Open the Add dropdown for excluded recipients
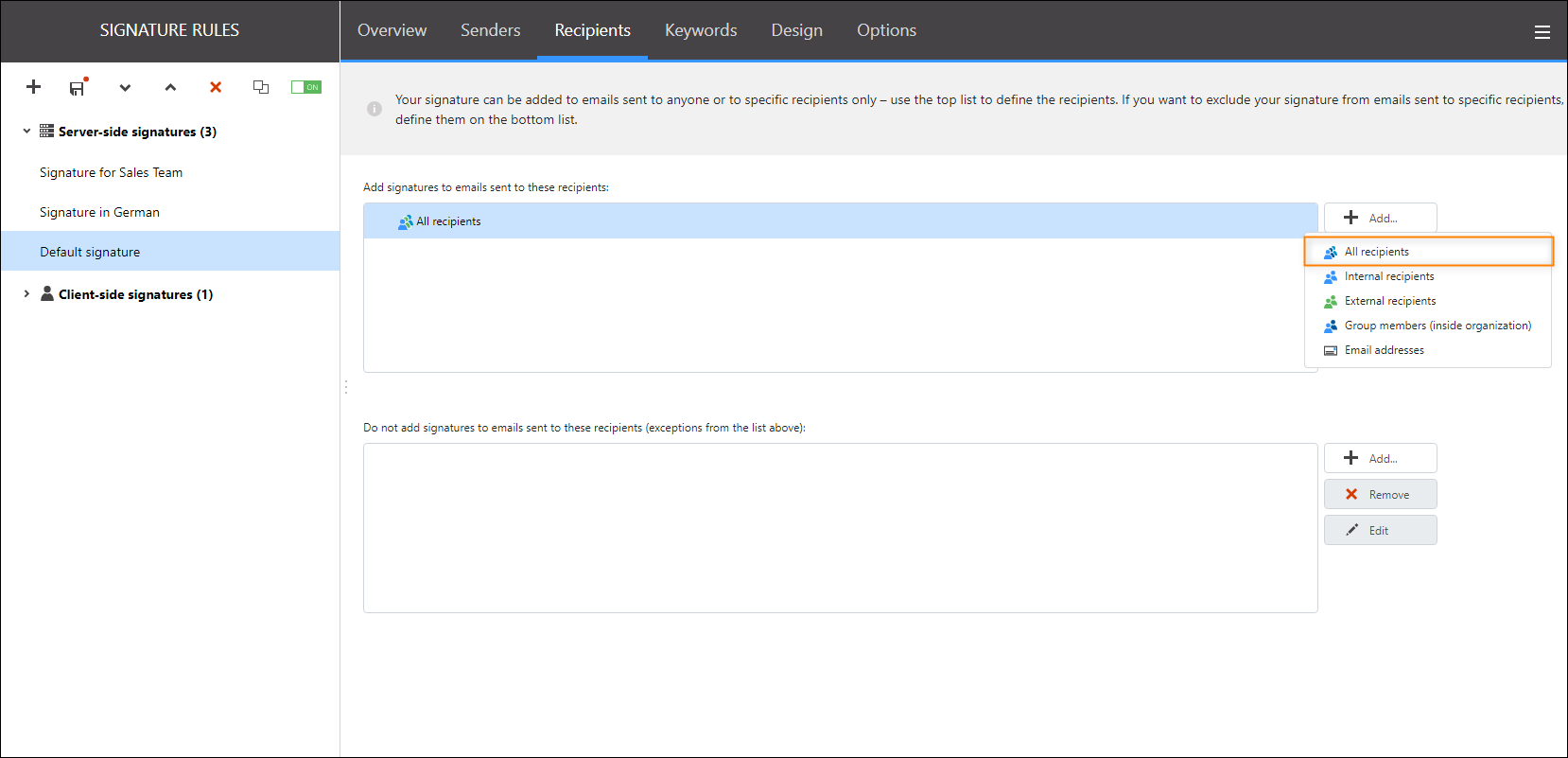This screenshot has width=1568, height=758. coord(1380,458)
